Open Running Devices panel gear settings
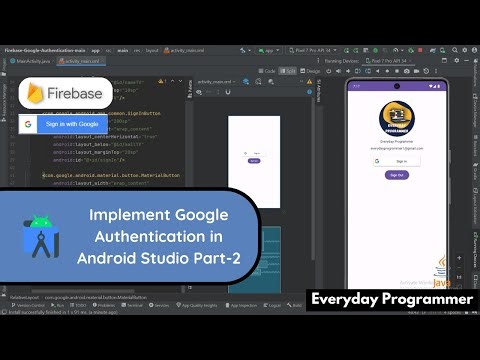The image size is (480, 360). tap(457, 61)
